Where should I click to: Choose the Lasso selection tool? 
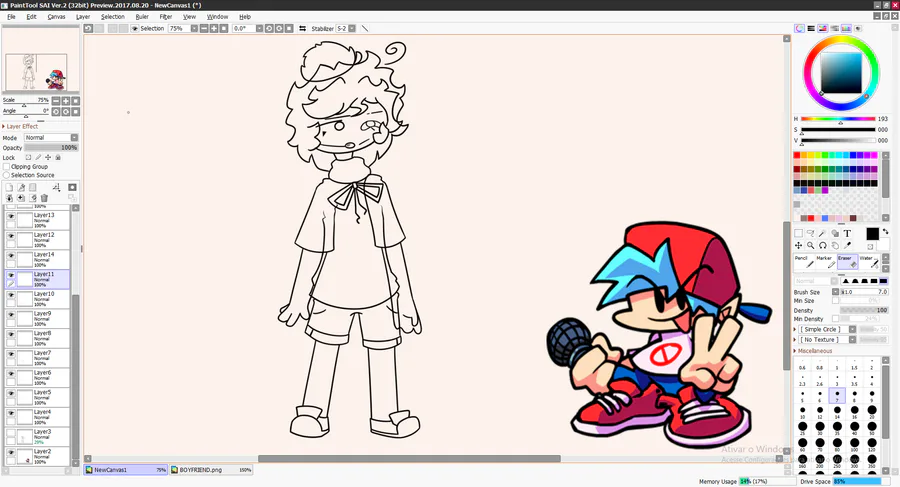pyautogui.click(x=810, y=233)
